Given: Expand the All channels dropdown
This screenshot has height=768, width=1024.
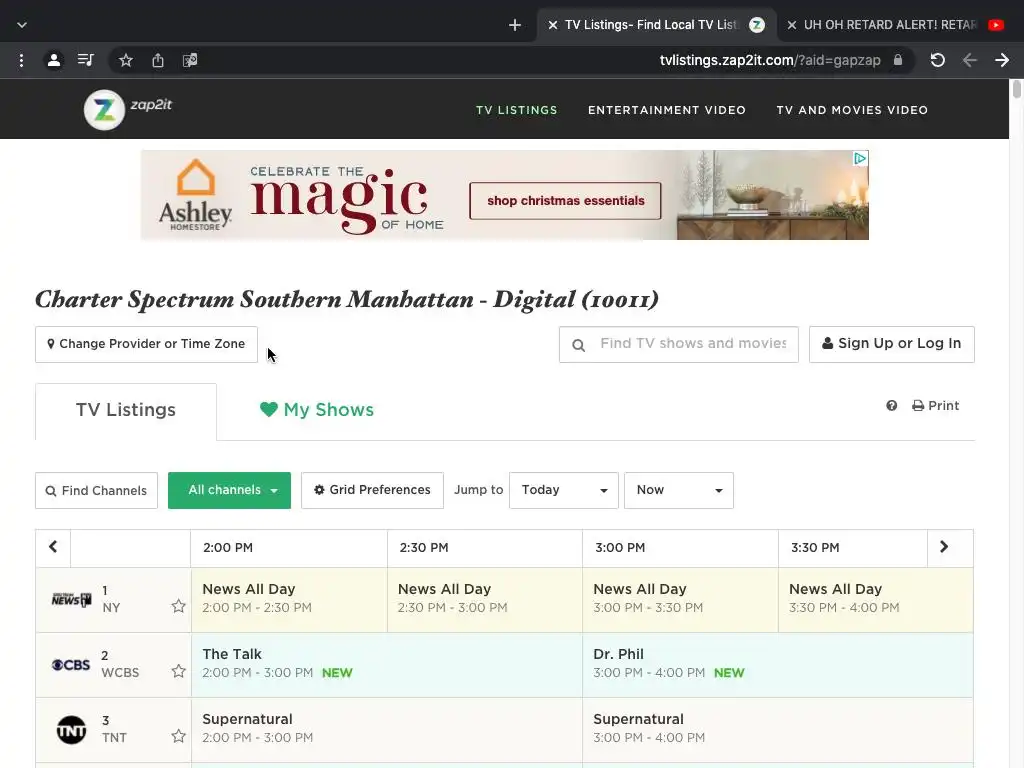Looking at the screenshot, I should (x=229, y=490).
